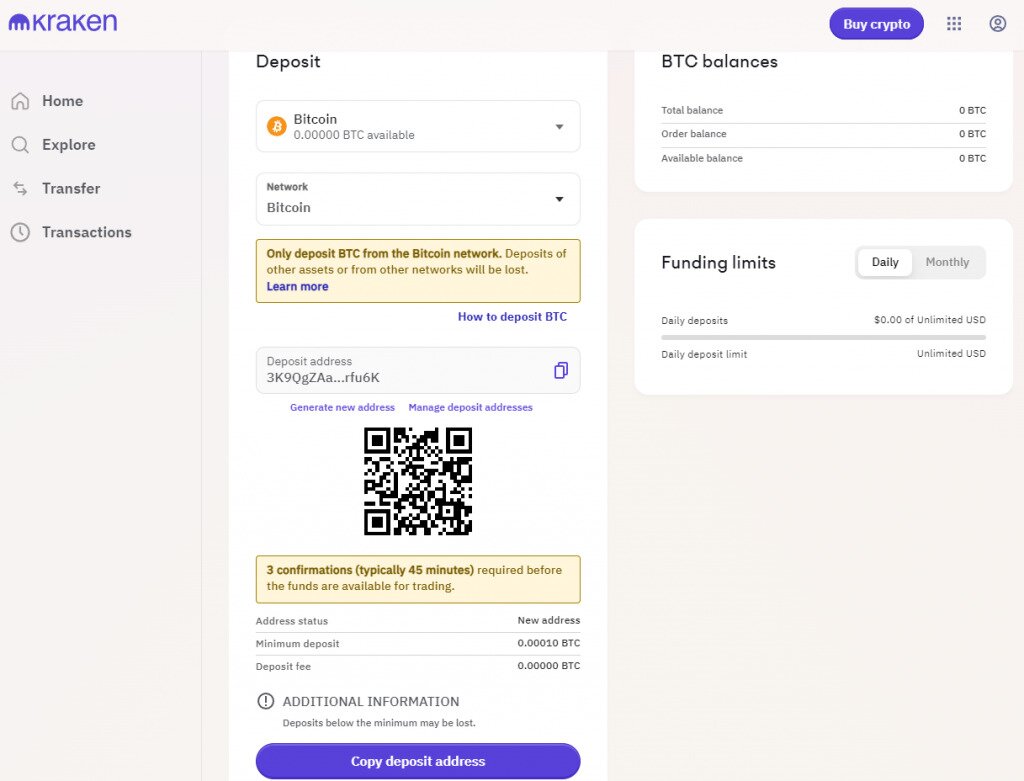Viewport: 1024px width, 781px height.
Task: Open the Transactions sidebar entry
Action: [x=84, y=232]
